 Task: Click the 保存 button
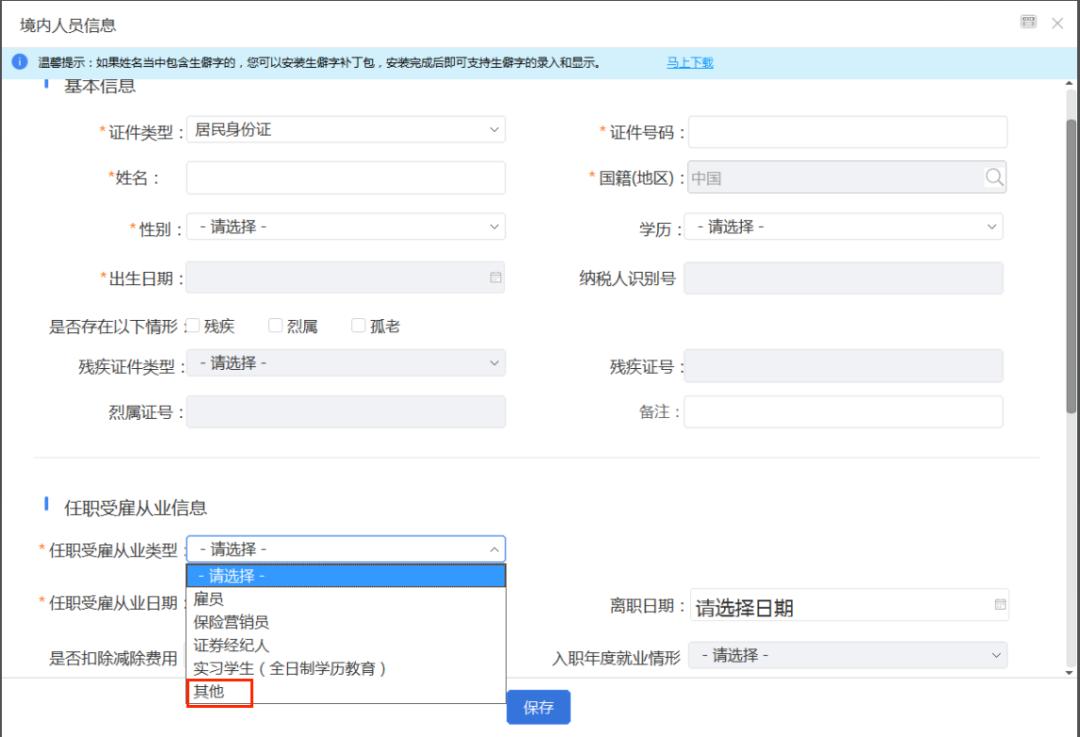pyautogui.click(x=538, y=707)
